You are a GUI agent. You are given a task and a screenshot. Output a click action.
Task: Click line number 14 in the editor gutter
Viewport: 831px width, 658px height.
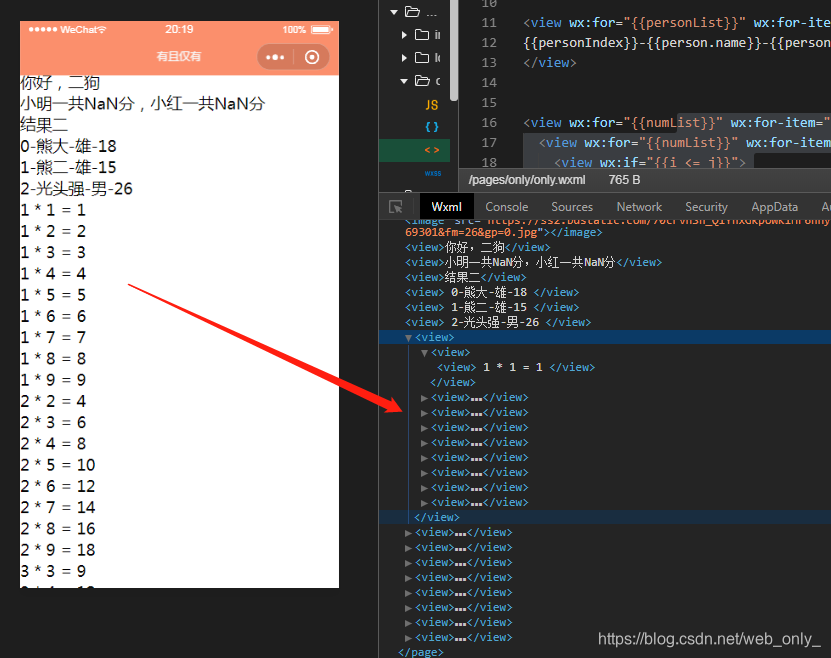click(x=489, y=83)
